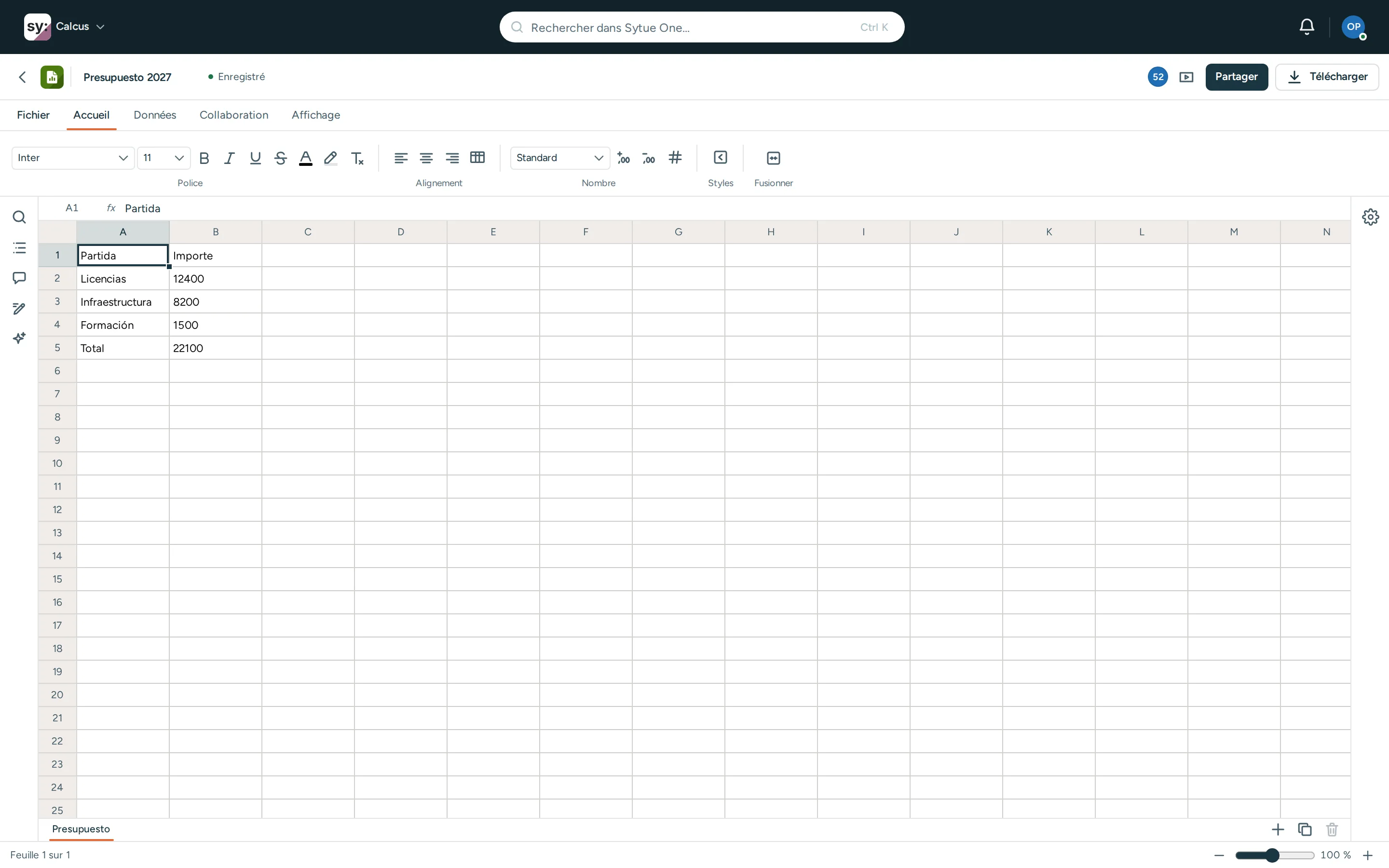
Task: Toggle bold formatting
Action: point(204,158)
